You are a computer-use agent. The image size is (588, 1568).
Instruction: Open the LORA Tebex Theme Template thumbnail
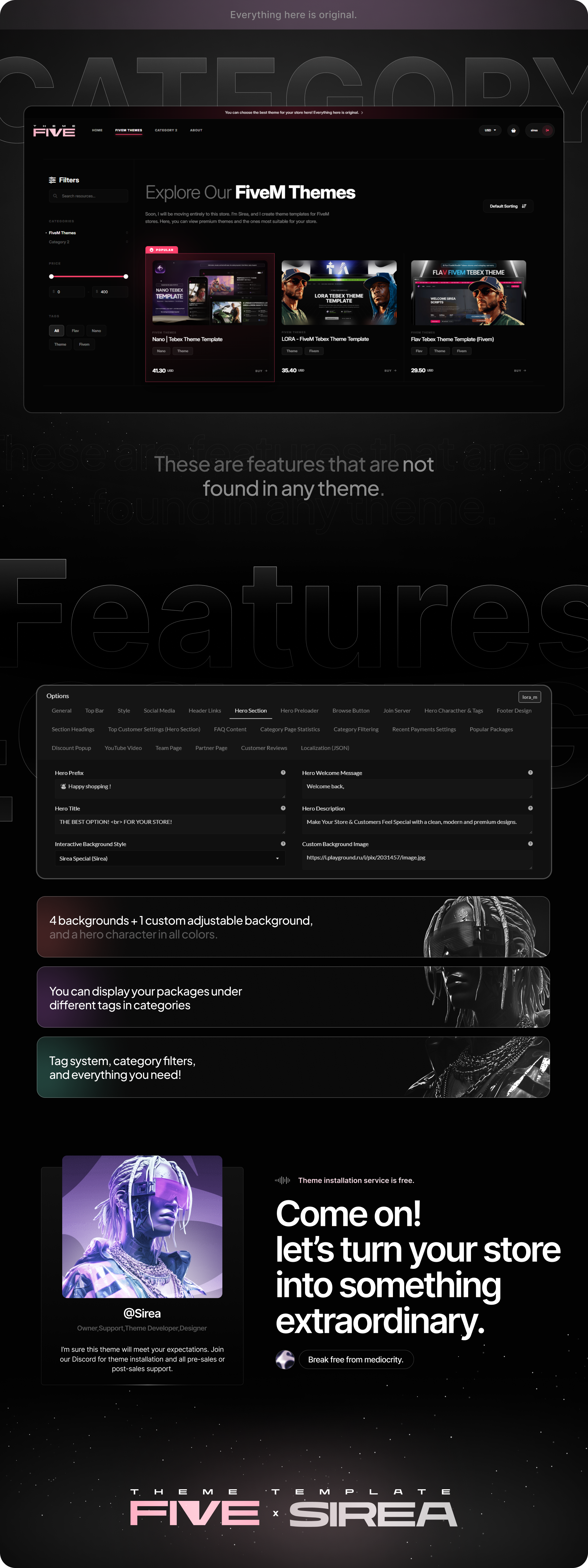339,293
